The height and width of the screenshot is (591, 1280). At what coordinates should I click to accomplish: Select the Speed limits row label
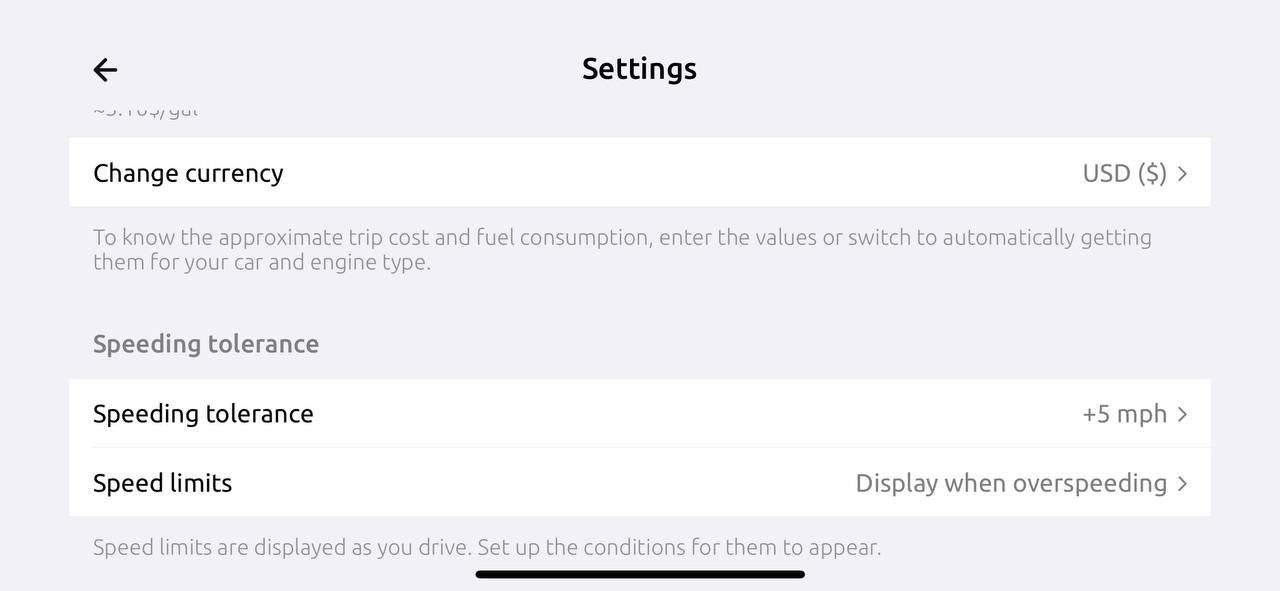click(162, 483)
